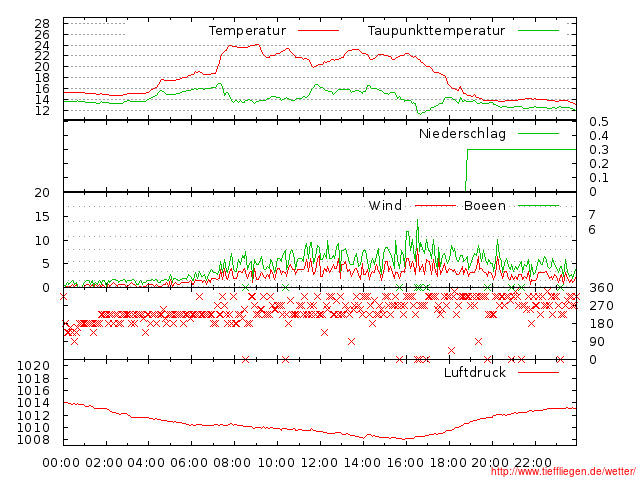Viewport: 640px width, 480px height.
Task: Click the green Niederschlag legend line
Action: [538, 133]
